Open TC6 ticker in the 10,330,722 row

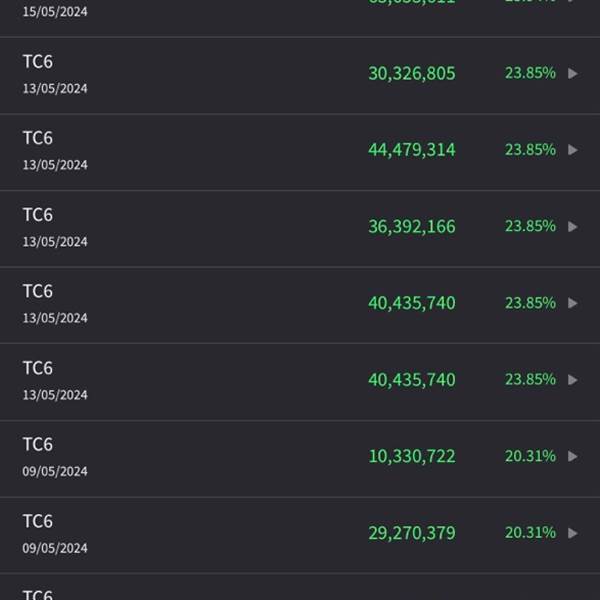[x=38, y=445]
